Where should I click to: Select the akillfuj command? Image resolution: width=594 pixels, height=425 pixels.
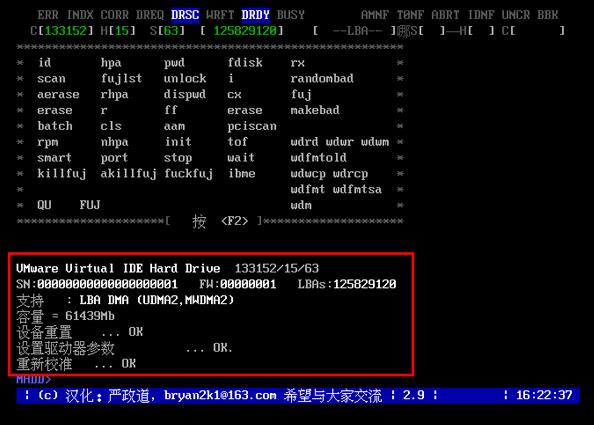[x=128, y=173]
